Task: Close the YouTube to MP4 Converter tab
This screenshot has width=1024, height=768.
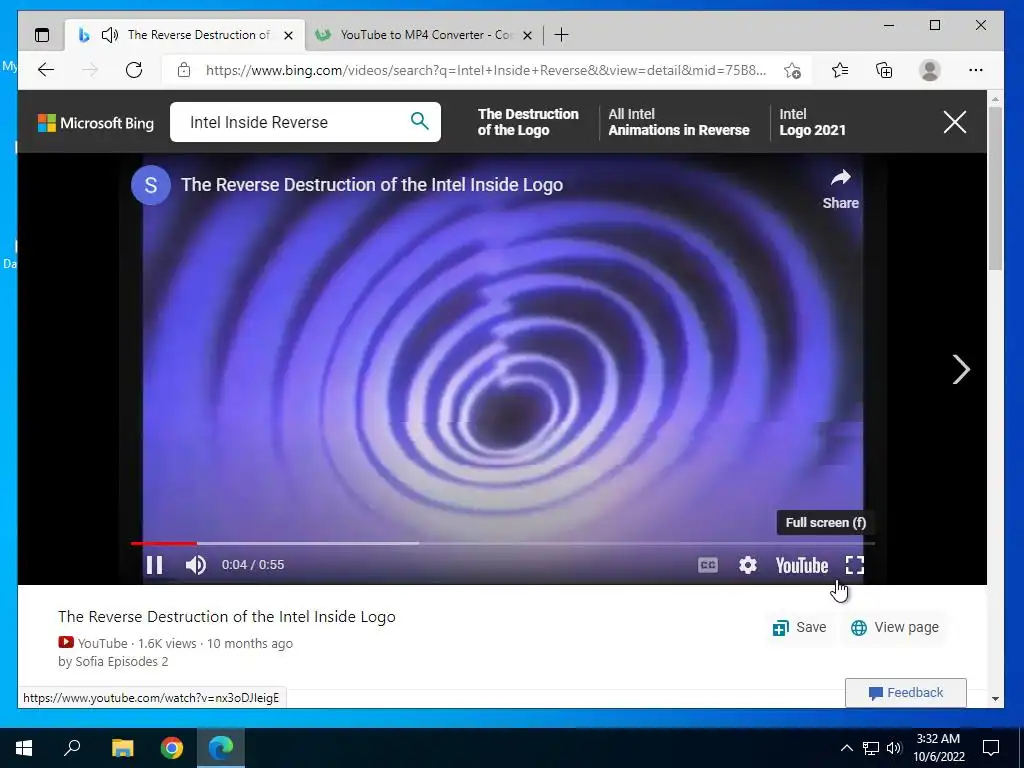Action: pos(528,35)
